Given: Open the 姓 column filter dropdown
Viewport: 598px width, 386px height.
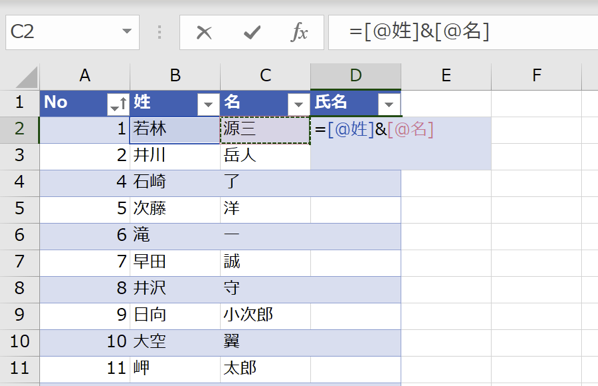Looking at the screenshot, I should point(208,104).
